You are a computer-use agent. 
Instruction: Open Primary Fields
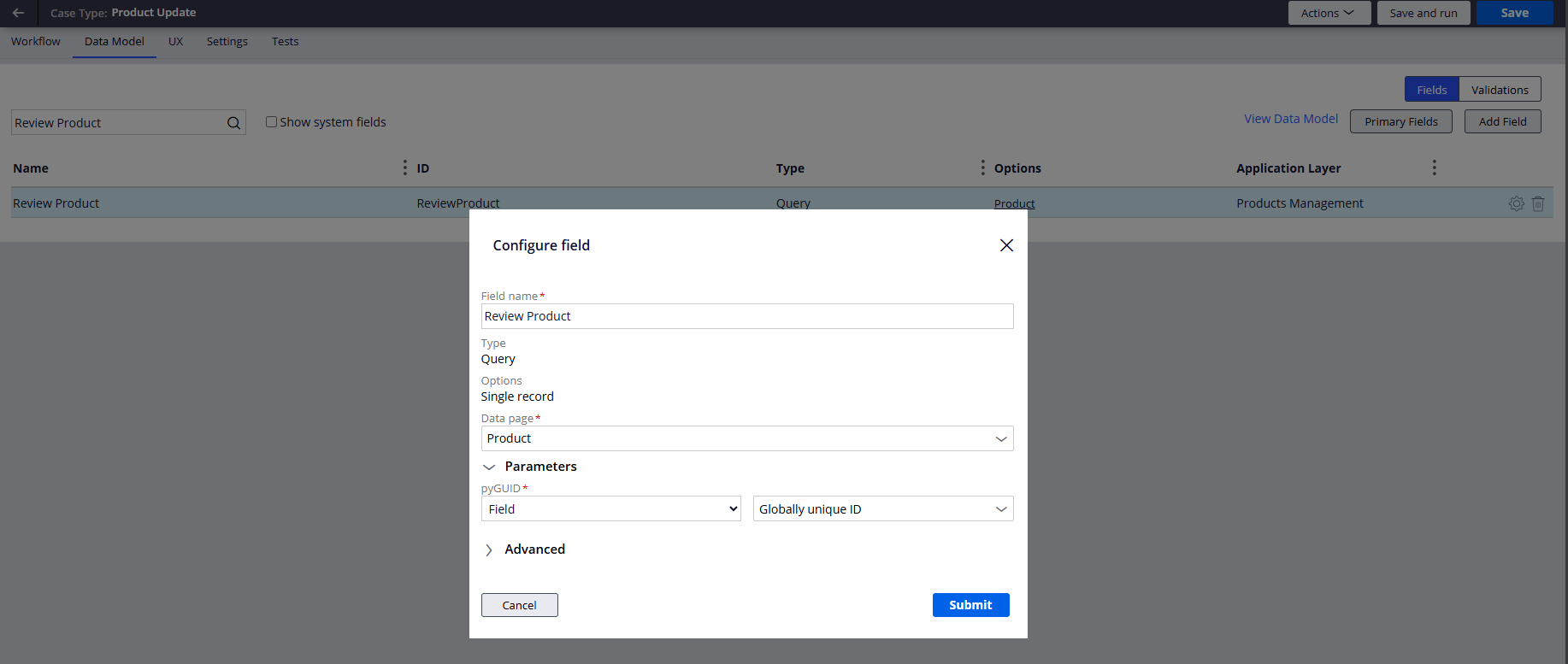coord(1401,121)
